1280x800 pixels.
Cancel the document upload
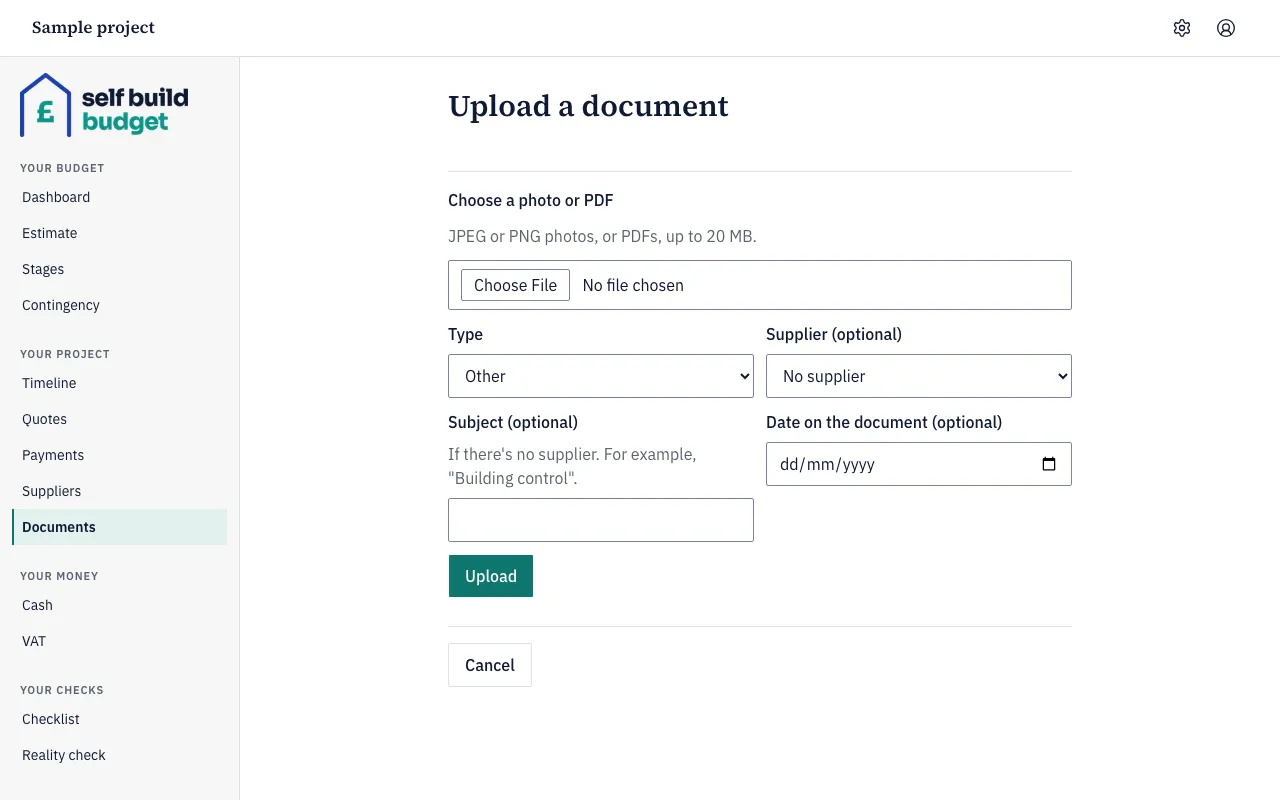click(490, 665)
